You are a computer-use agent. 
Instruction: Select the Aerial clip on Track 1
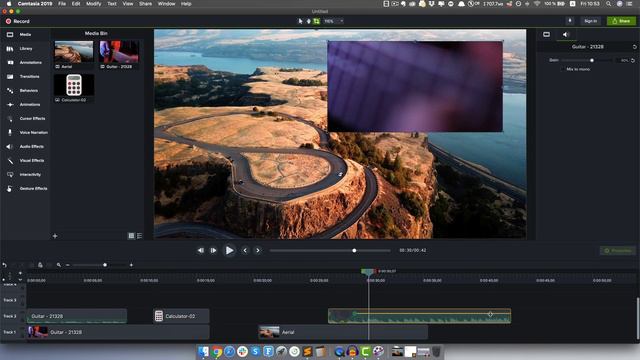click(343, 332)
